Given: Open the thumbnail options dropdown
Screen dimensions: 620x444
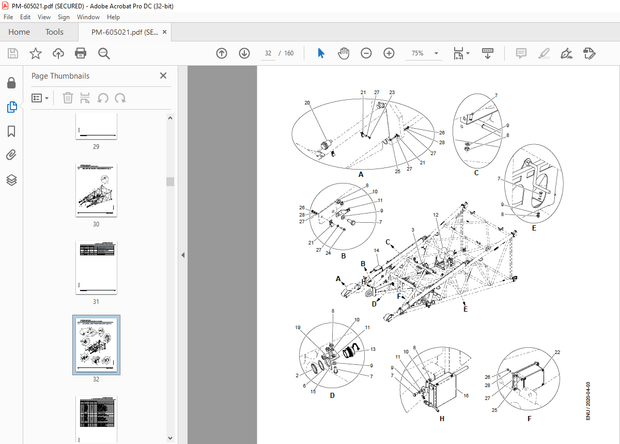Looking at the screenshot, I should pos(40,98).
